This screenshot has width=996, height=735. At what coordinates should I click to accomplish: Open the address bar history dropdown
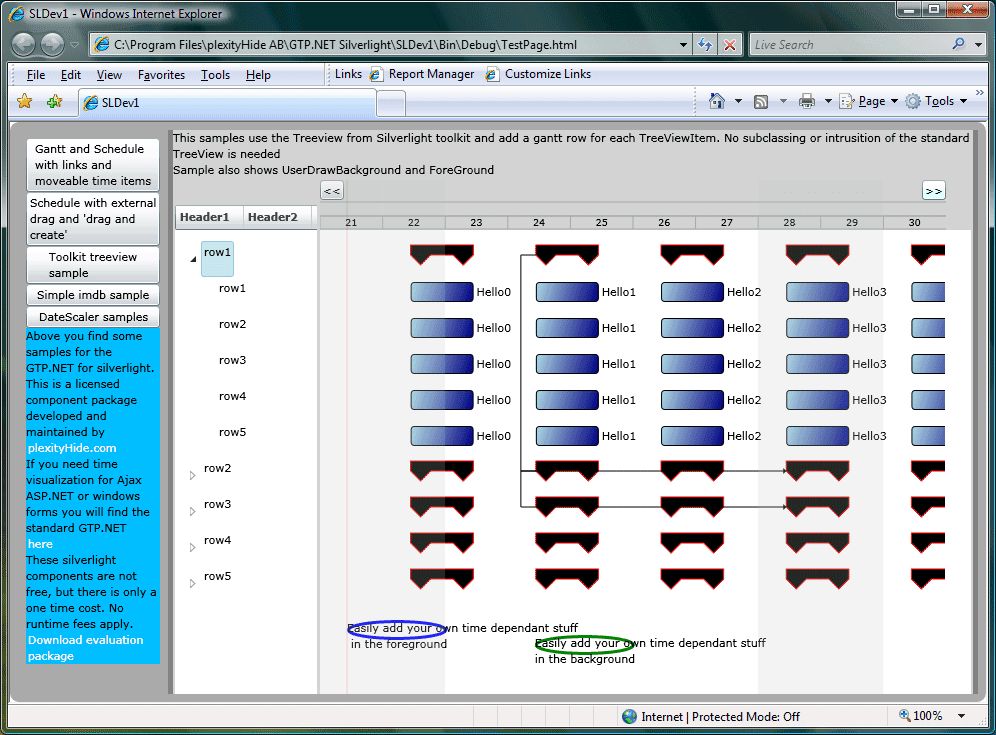(683, 45)
